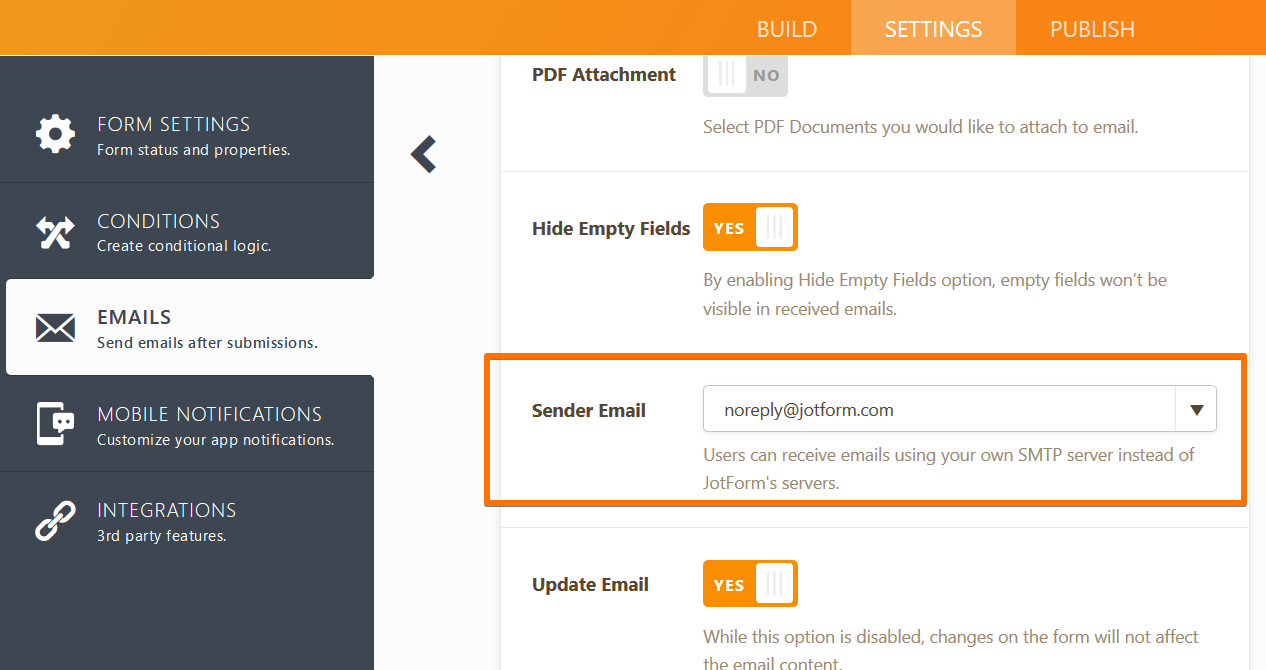Viewport: 1266px width, 670px height.
Task: Turn off the Update Email toggle
Action: (750, 583)
